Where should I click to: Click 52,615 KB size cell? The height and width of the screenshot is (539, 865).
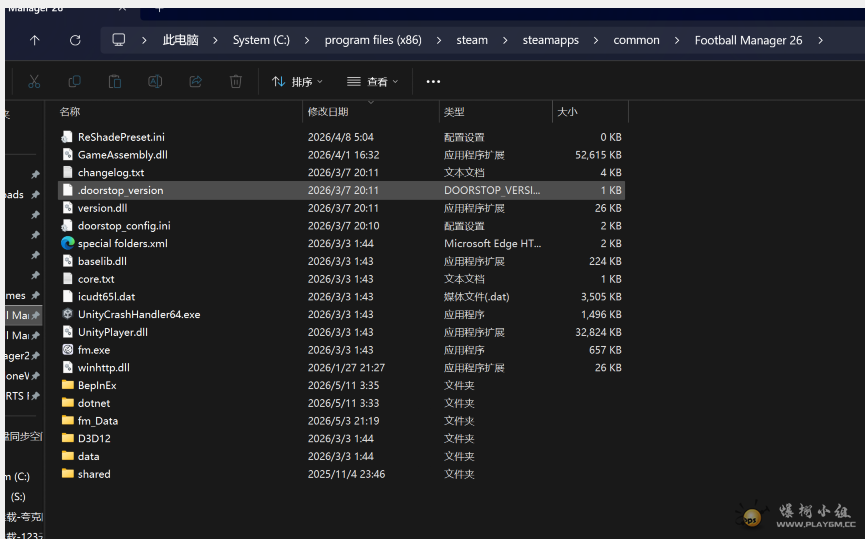598,155
